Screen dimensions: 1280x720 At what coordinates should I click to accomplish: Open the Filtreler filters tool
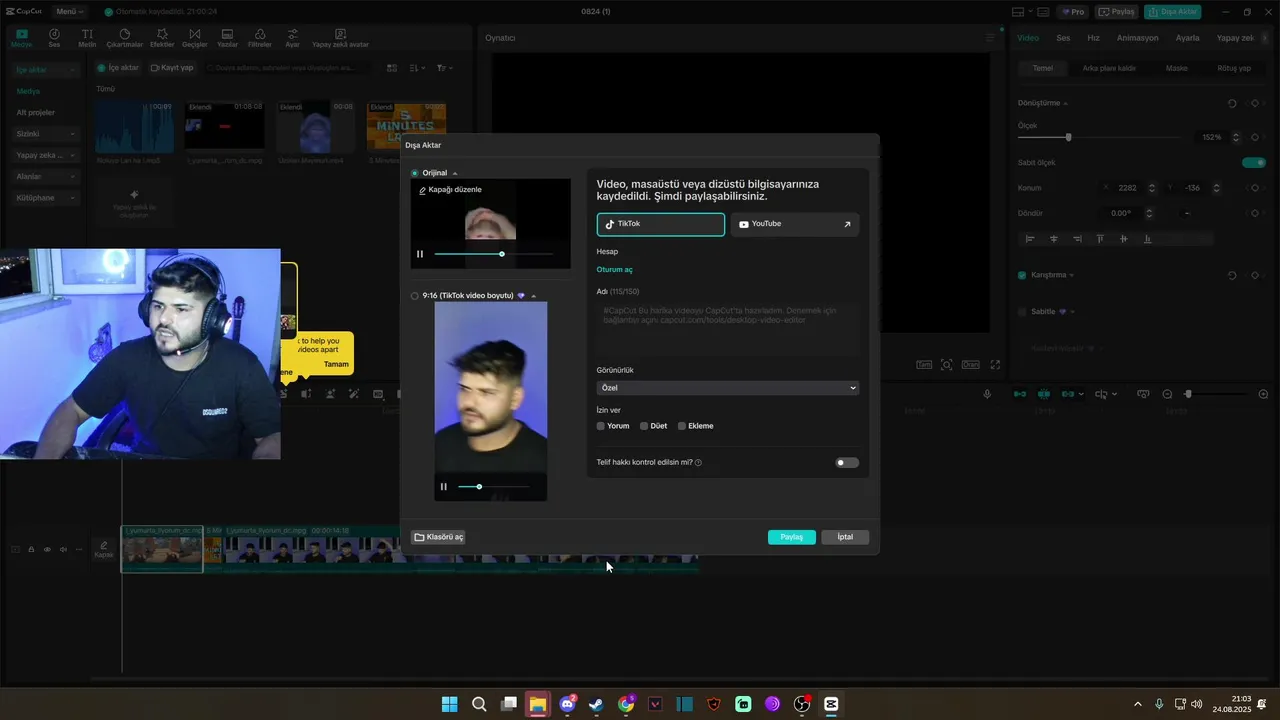click(259, 38)
